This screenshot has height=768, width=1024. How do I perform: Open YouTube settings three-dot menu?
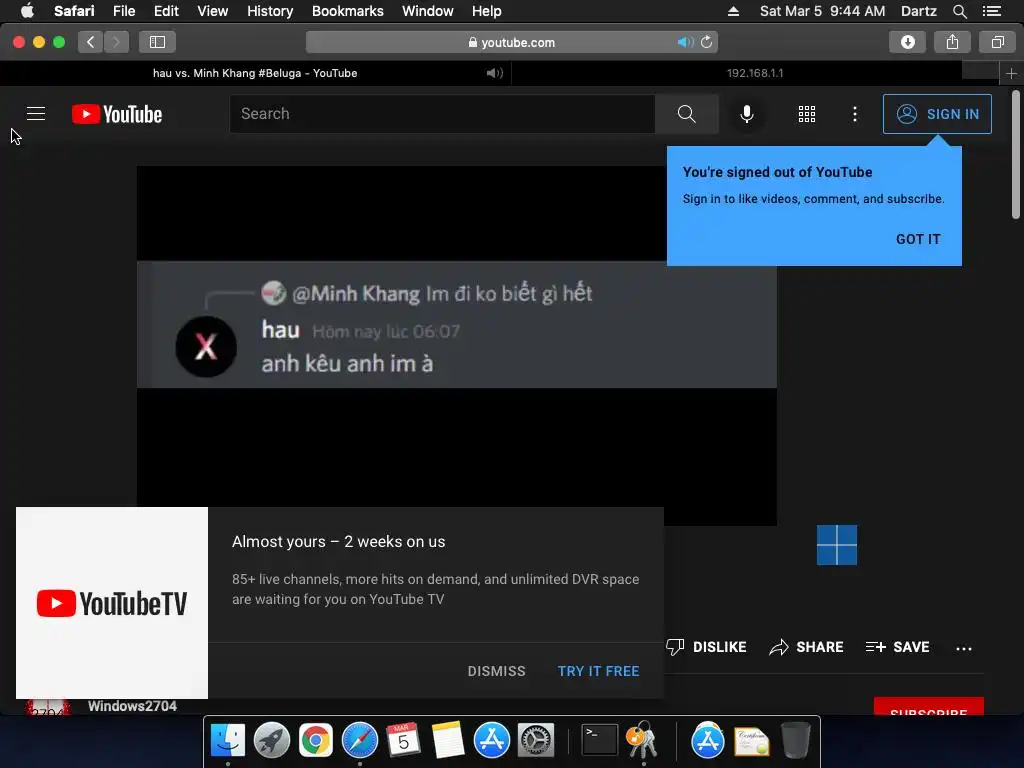pos(855,114)
